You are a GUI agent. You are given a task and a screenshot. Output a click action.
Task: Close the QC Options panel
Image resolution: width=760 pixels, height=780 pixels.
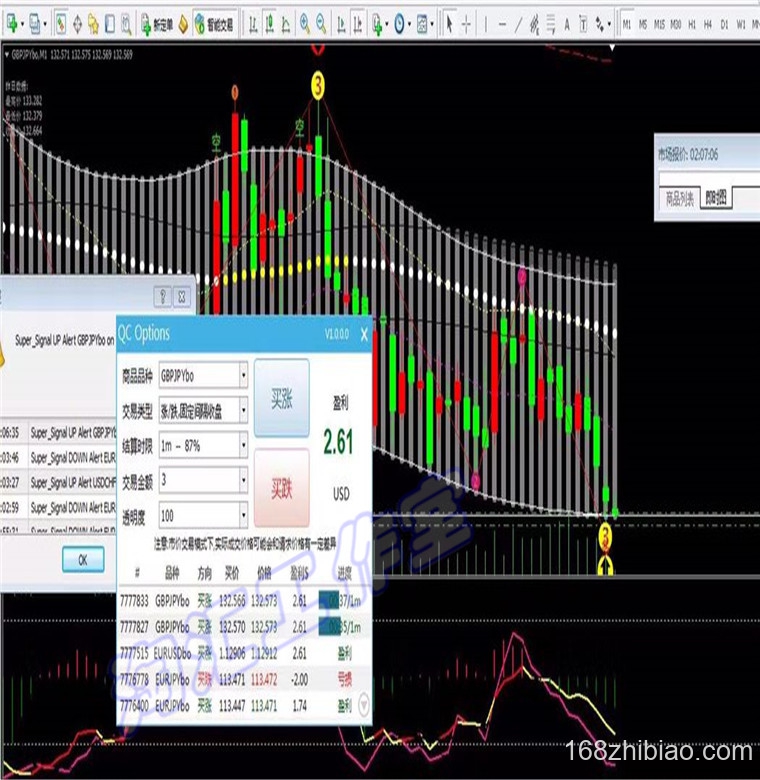point(364,334)
